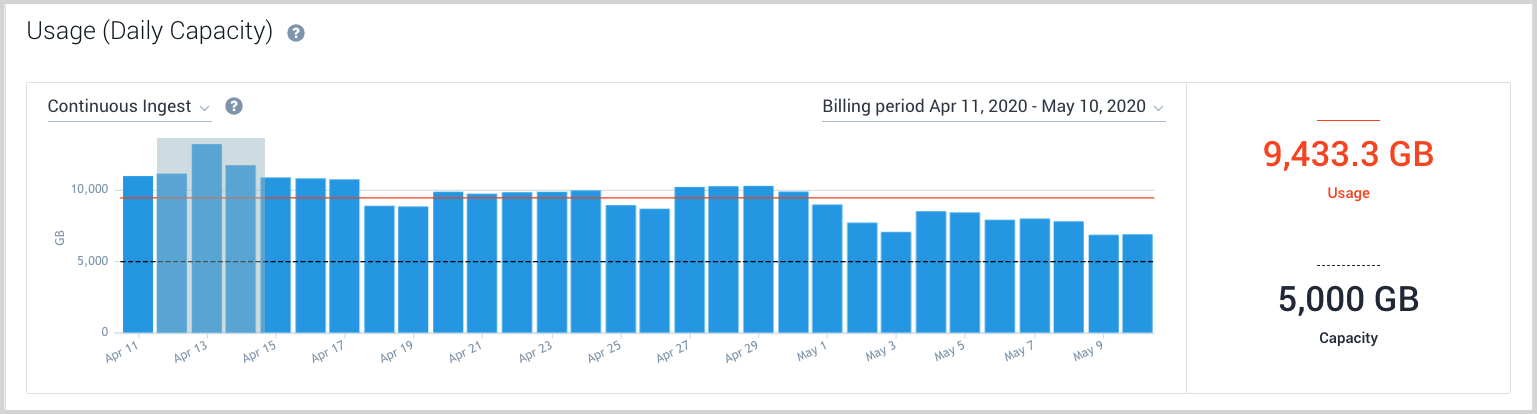
Task: Select the Apr 21 ingest bar
Action: click(482, 263)
